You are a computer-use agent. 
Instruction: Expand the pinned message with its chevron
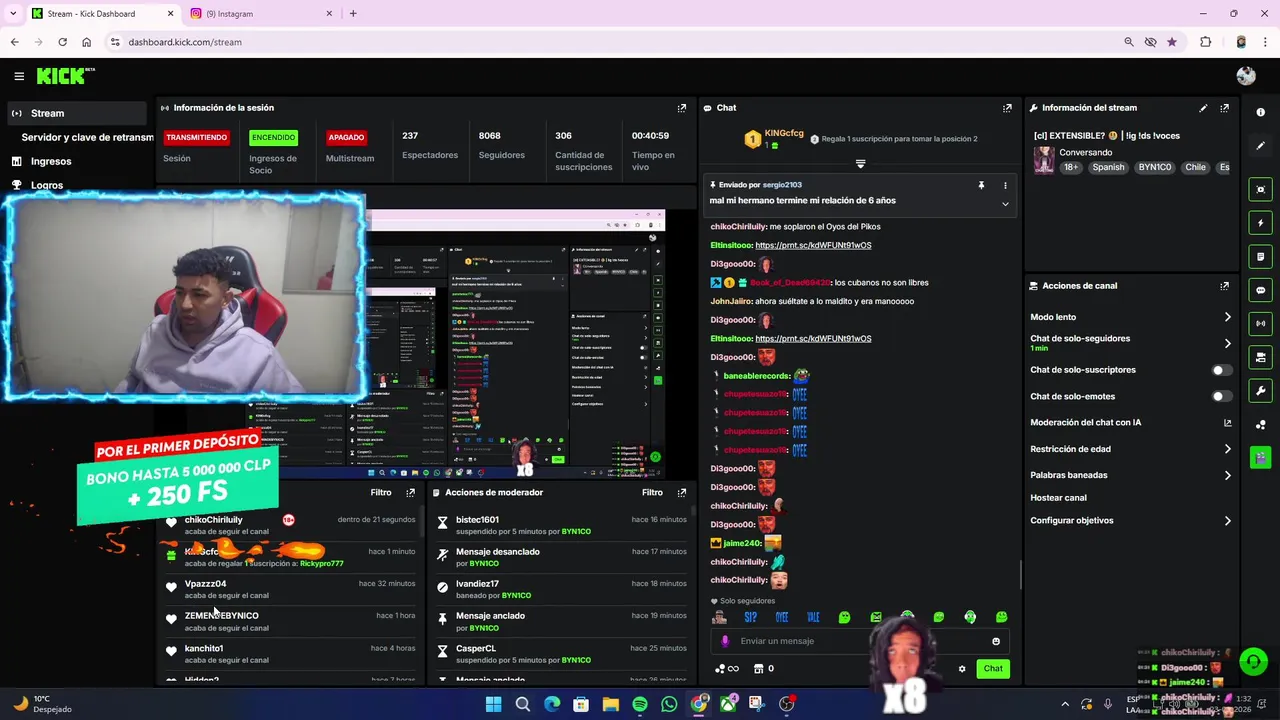coord(1005,203)
